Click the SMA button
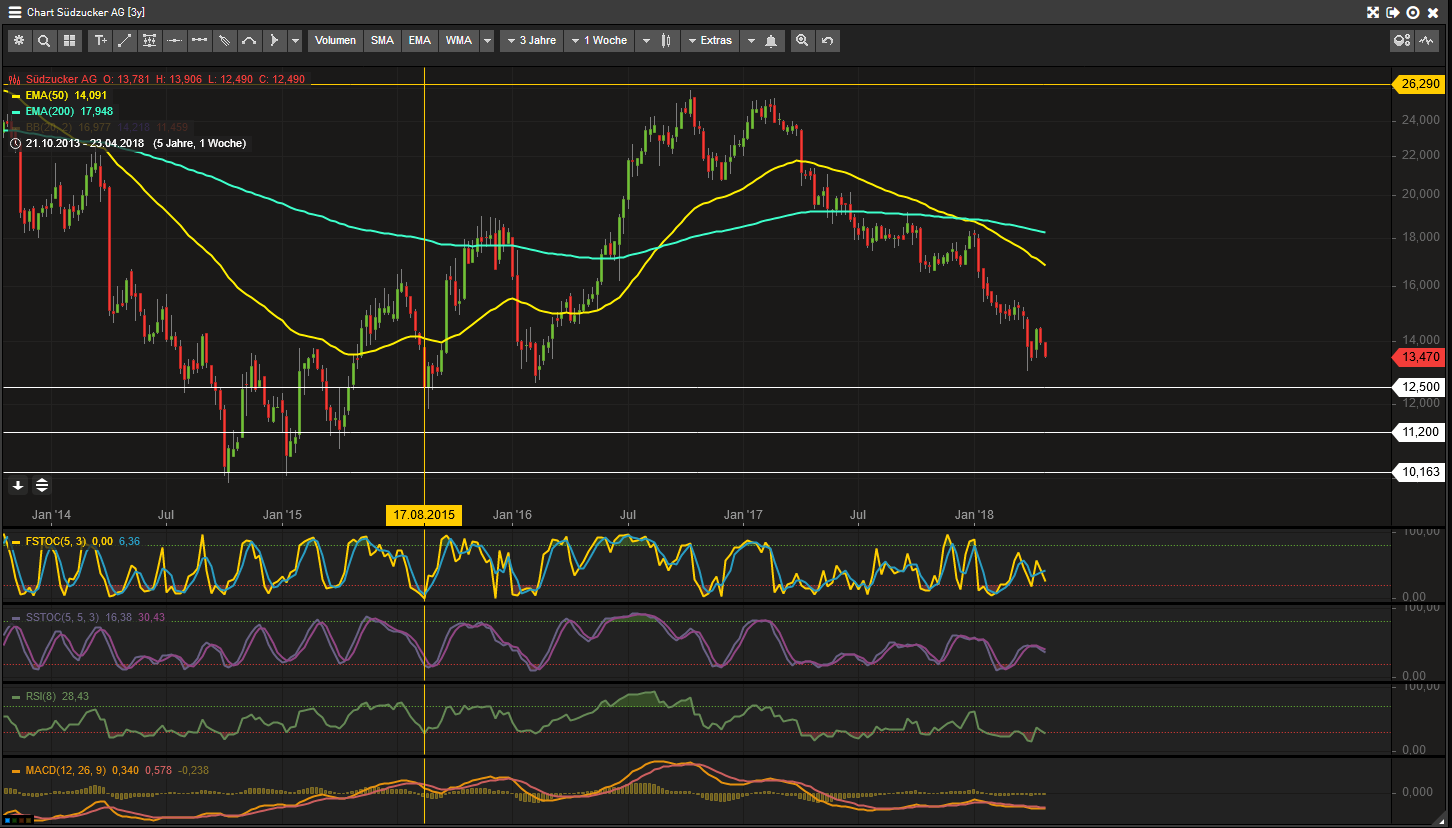1452x828 pixels. [382, 41]
